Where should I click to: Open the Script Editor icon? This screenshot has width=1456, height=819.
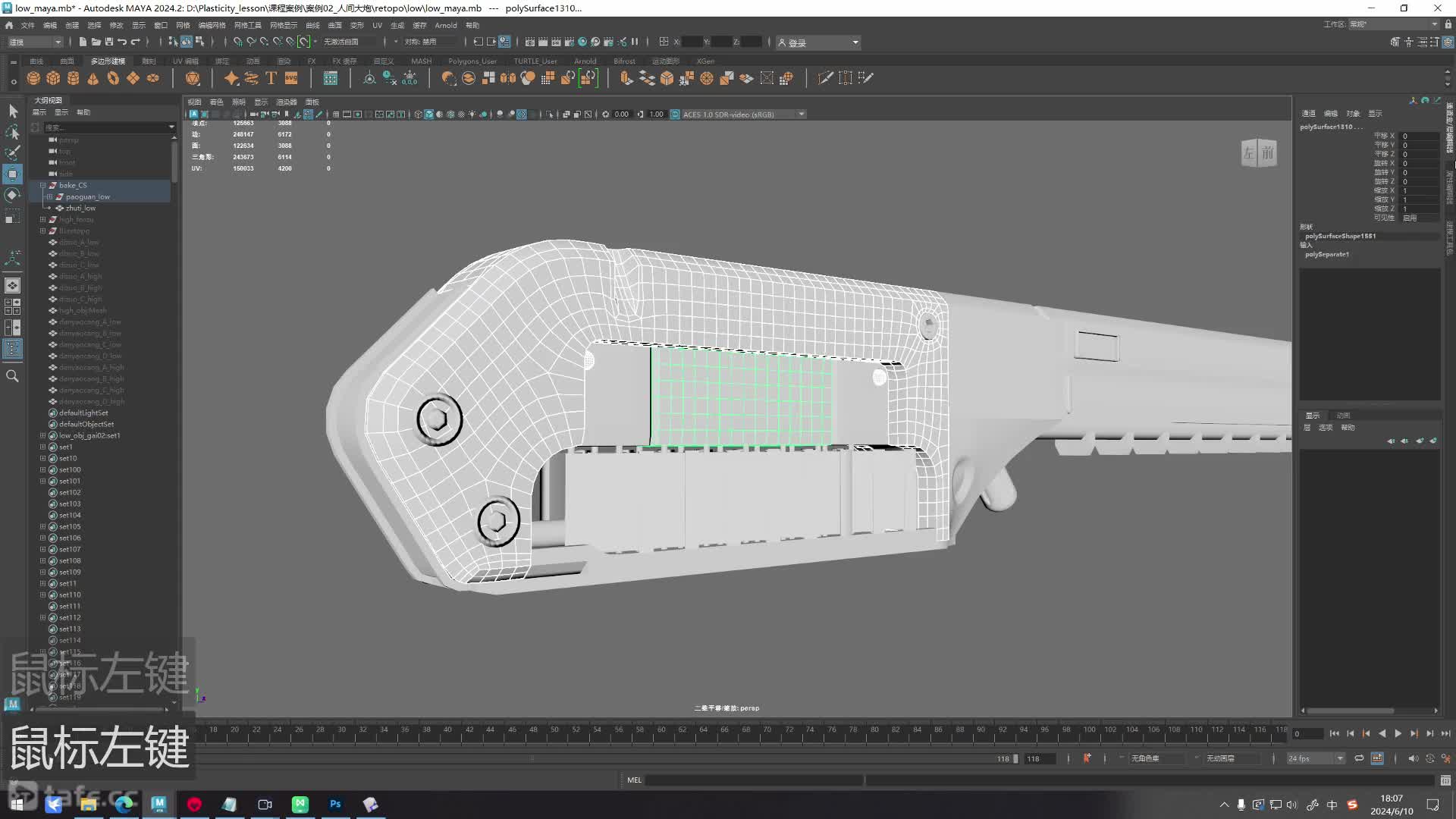pos(1445,780)
